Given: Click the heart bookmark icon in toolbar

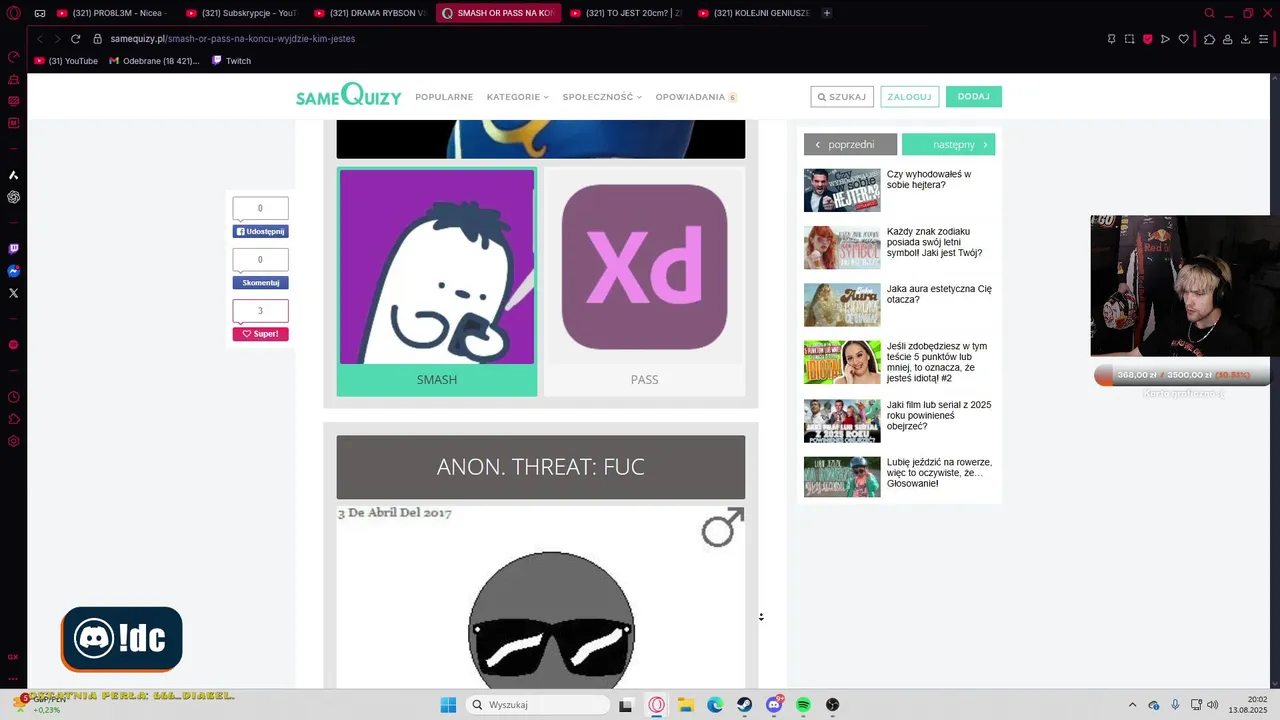Looking at the screenshot, I should [1183, 39].
